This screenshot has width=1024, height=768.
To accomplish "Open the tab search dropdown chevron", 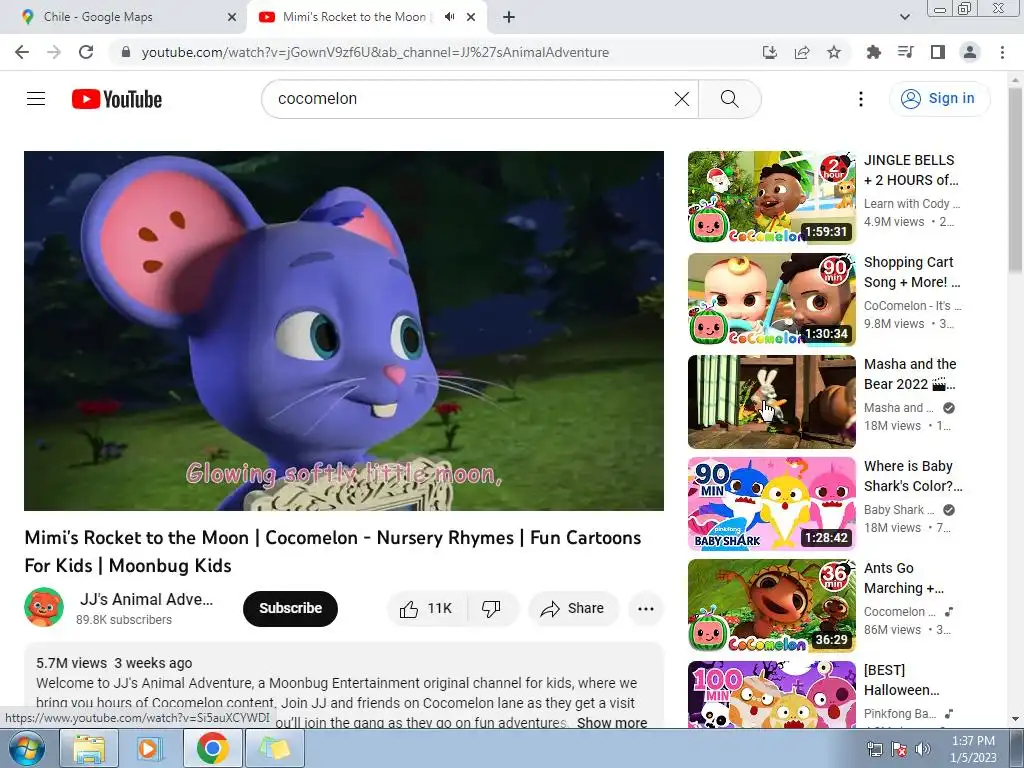I will pyautogui.click(x=904, y=17).
